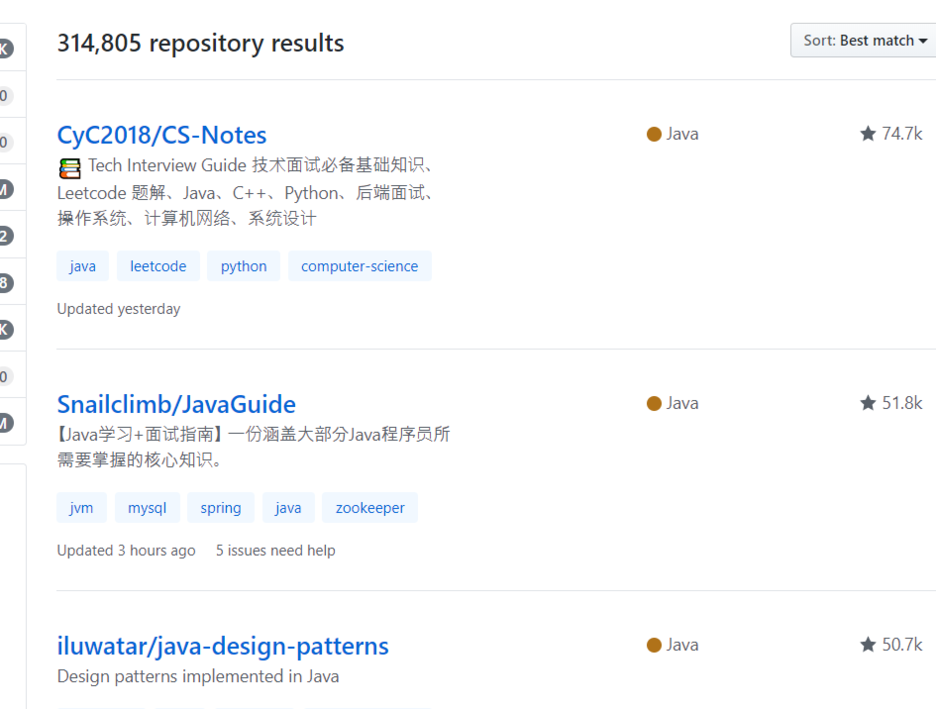
Task: Click the Java language dot for java-design-patterns
Action: point(654,645)
